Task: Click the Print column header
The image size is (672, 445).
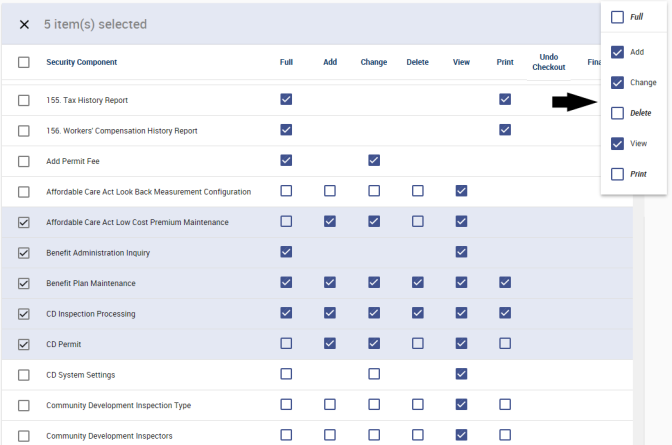Action: click(505, 62)
